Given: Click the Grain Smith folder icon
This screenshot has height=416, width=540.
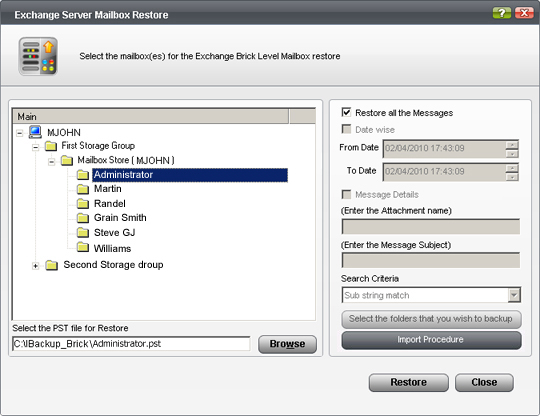Looking at the screenshot, I should 83,218.
